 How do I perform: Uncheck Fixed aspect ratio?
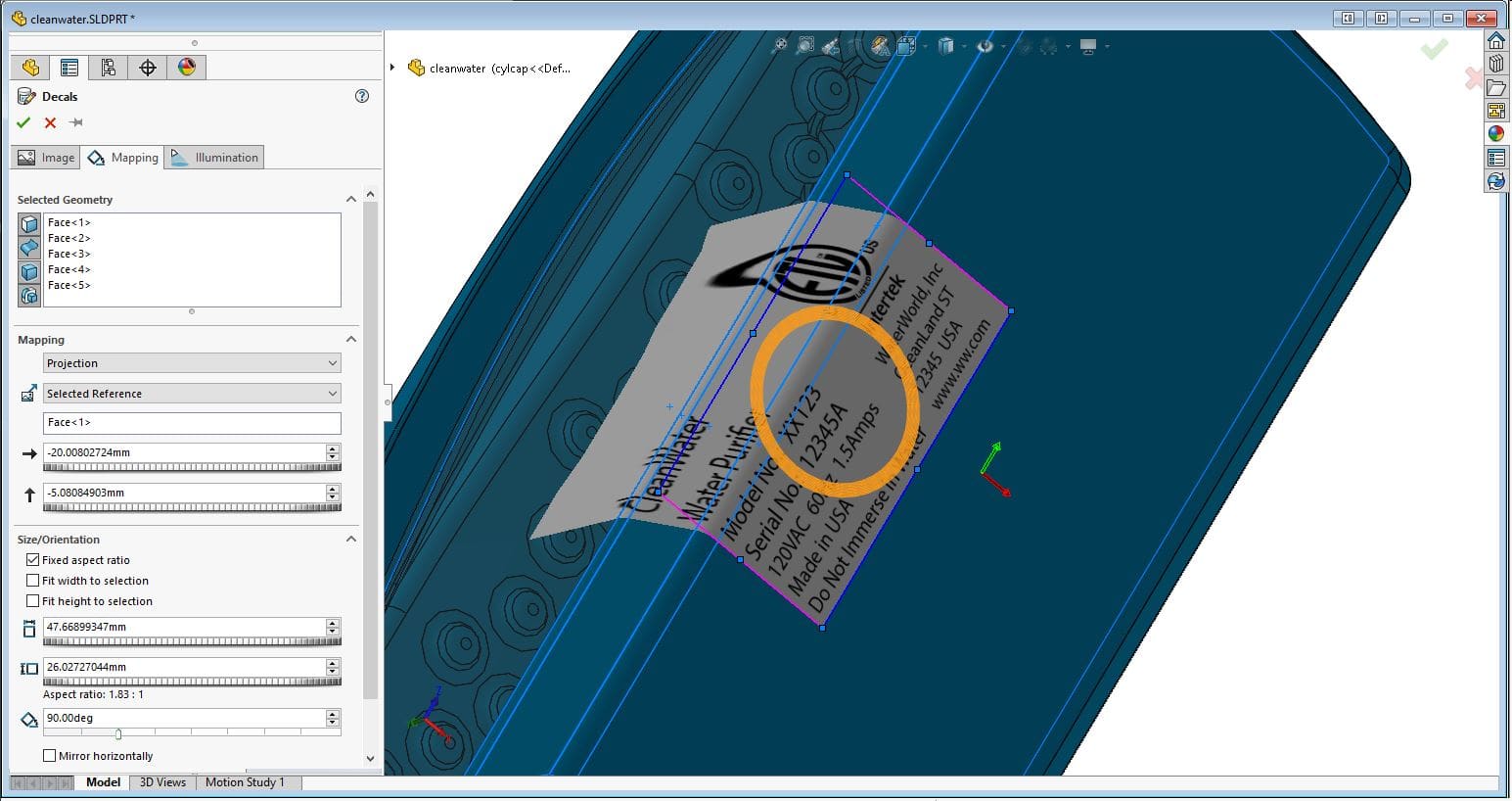click(33, 559)
